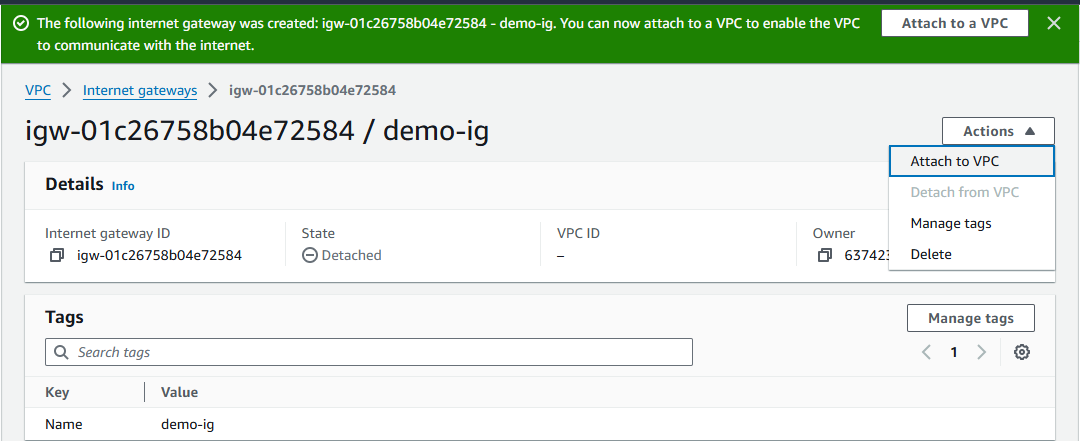The image size is (1080, 441).
Task: Collapse the Actions dropdown menu
Action: point(998,131)
